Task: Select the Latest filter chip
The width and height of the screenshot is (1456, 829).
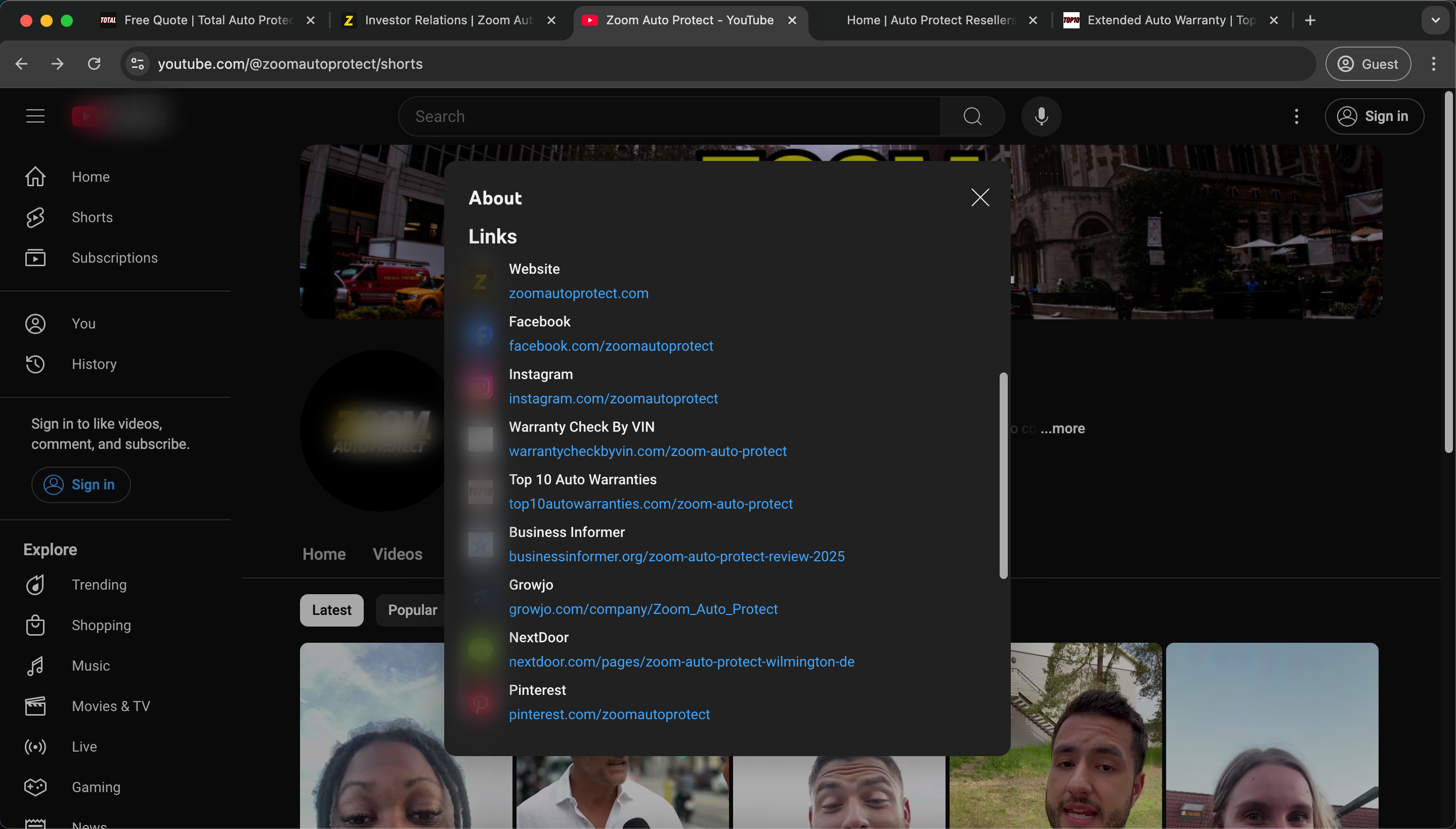Action: pyautogui.click(x=332, y=610)
